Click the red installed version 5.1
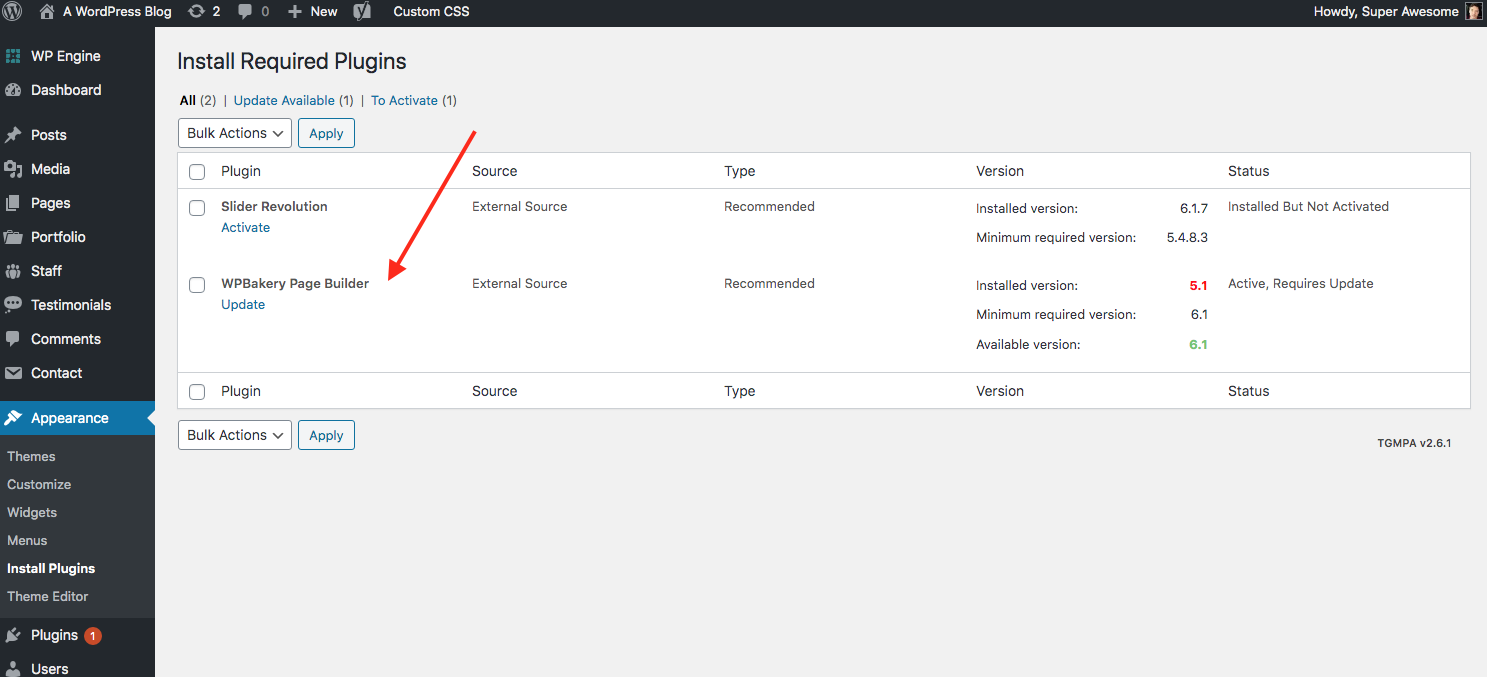This screenshot has height=677, width=1487. (1198, 285)
